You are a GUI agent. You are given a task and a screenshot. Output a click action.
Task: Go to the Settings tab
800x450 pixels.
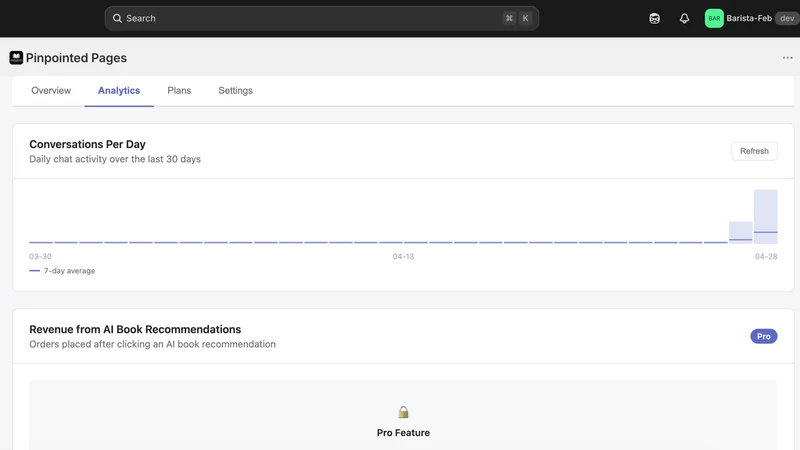coord(235,90)
